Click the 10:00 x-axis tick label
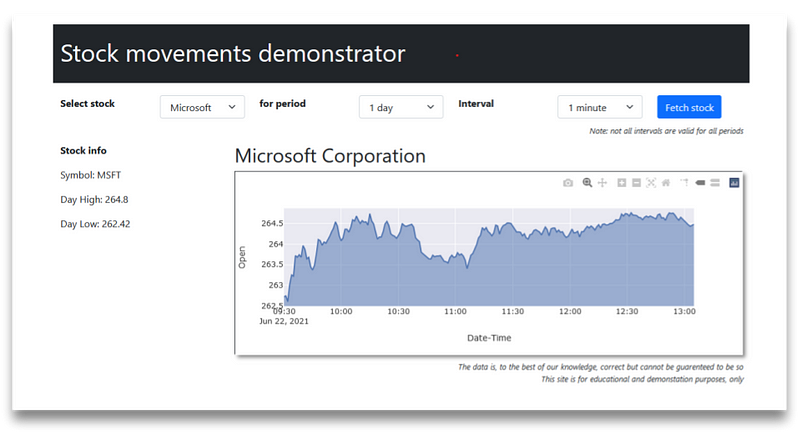Image resolution: width=800 pixels, height=433 pixels. (x=341, y=311)
